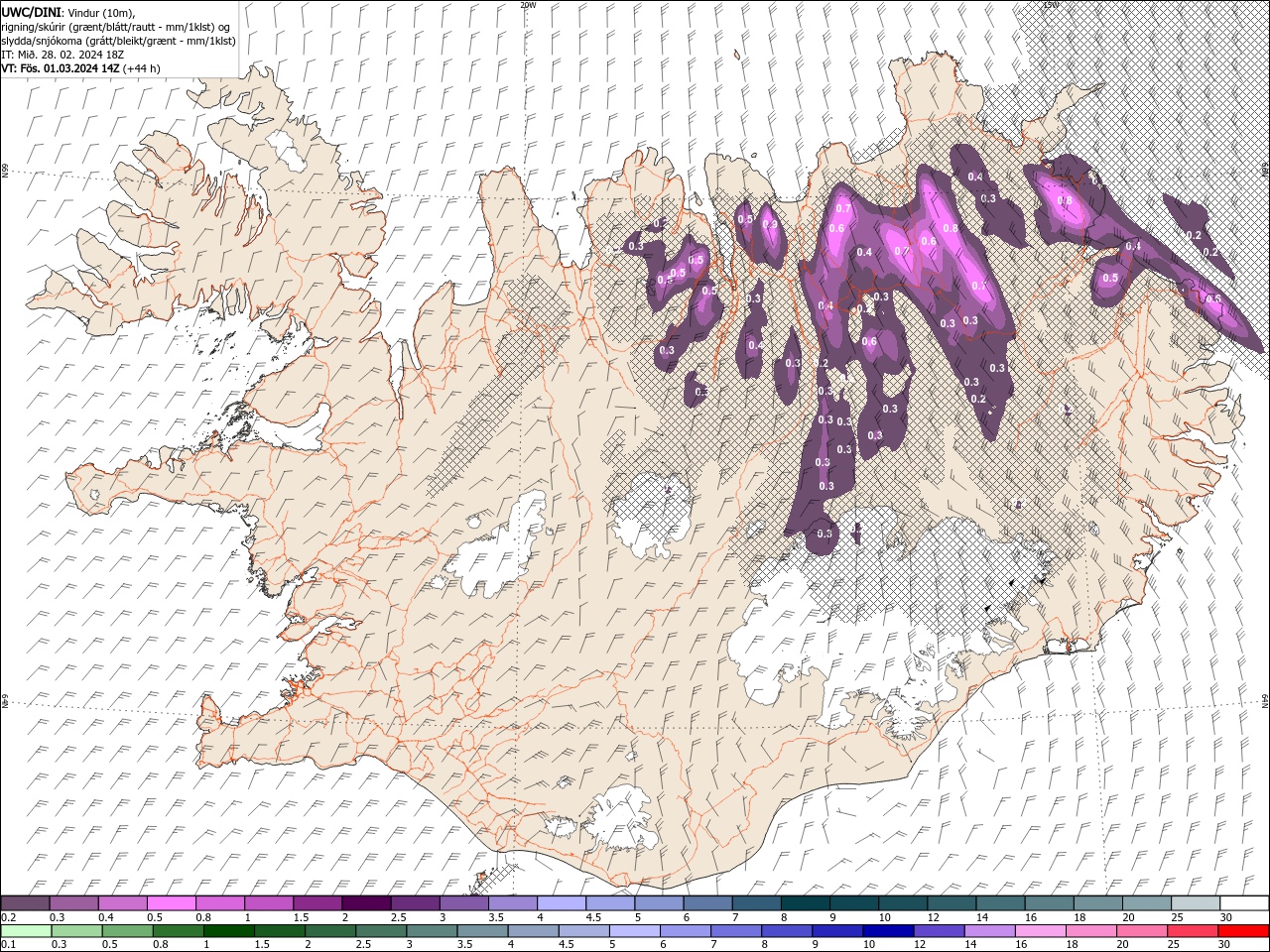
Task: Pick light green bottom legend swatch between 0.1 and 0.3
Action: click(26, 931)
